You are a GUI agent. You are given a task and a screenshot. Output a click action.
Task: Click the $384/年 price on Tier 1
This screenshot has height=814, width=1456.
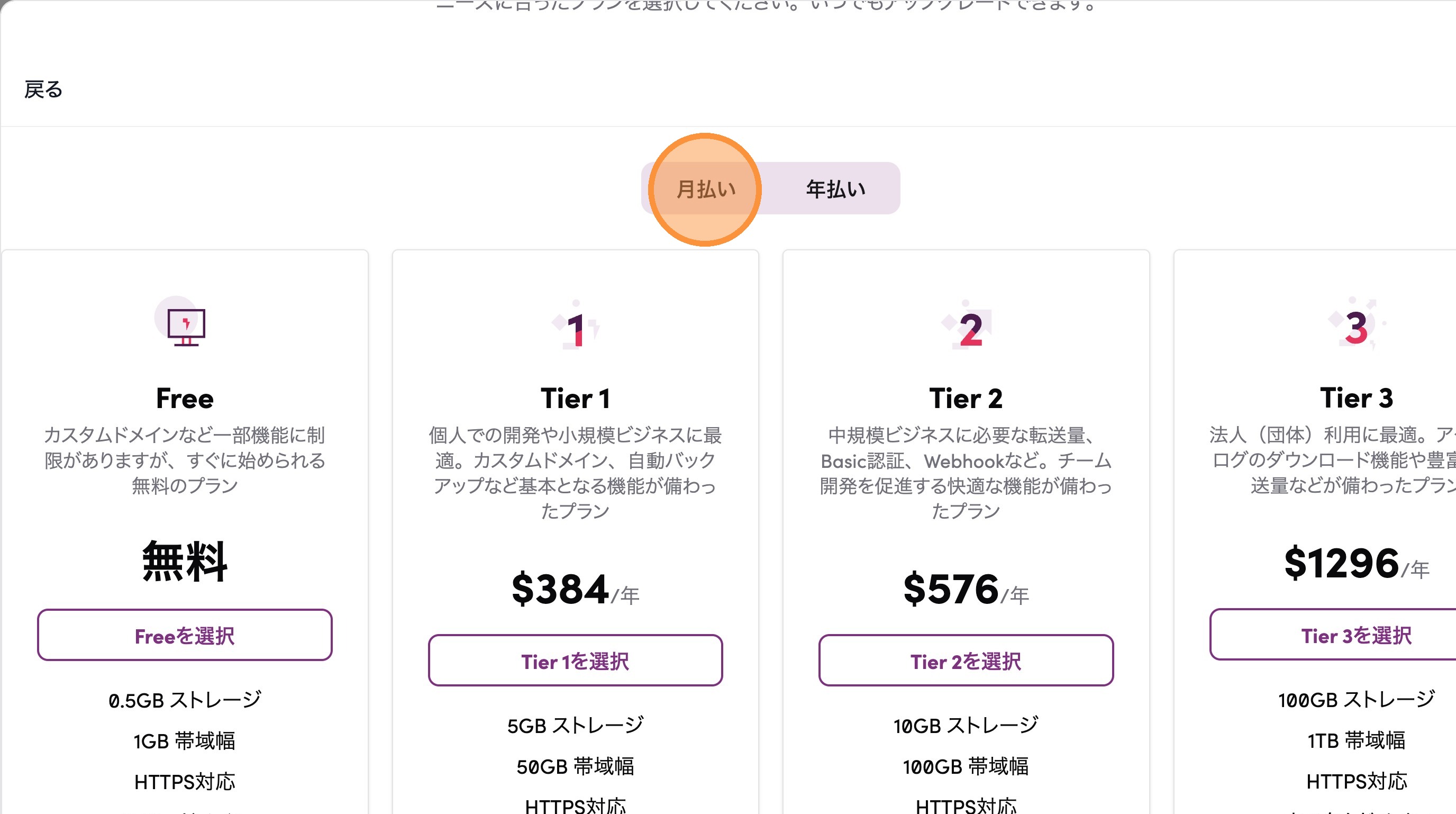(575, 590)
